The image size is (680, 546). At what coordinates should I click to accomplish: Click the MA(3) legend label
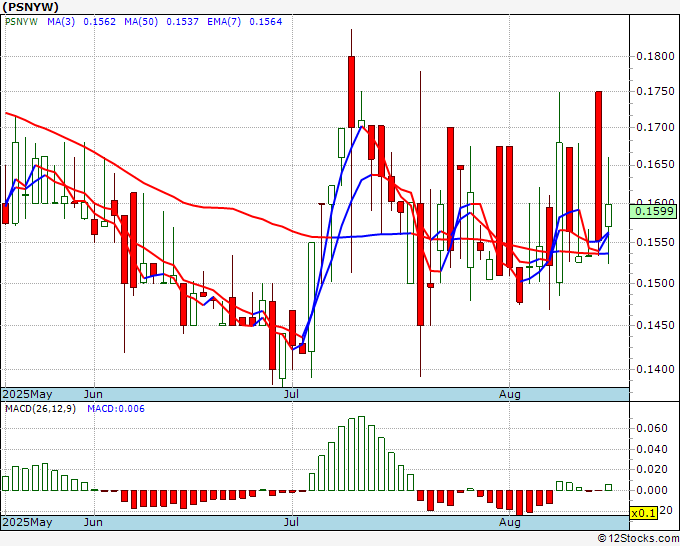(x=61, y=22)
